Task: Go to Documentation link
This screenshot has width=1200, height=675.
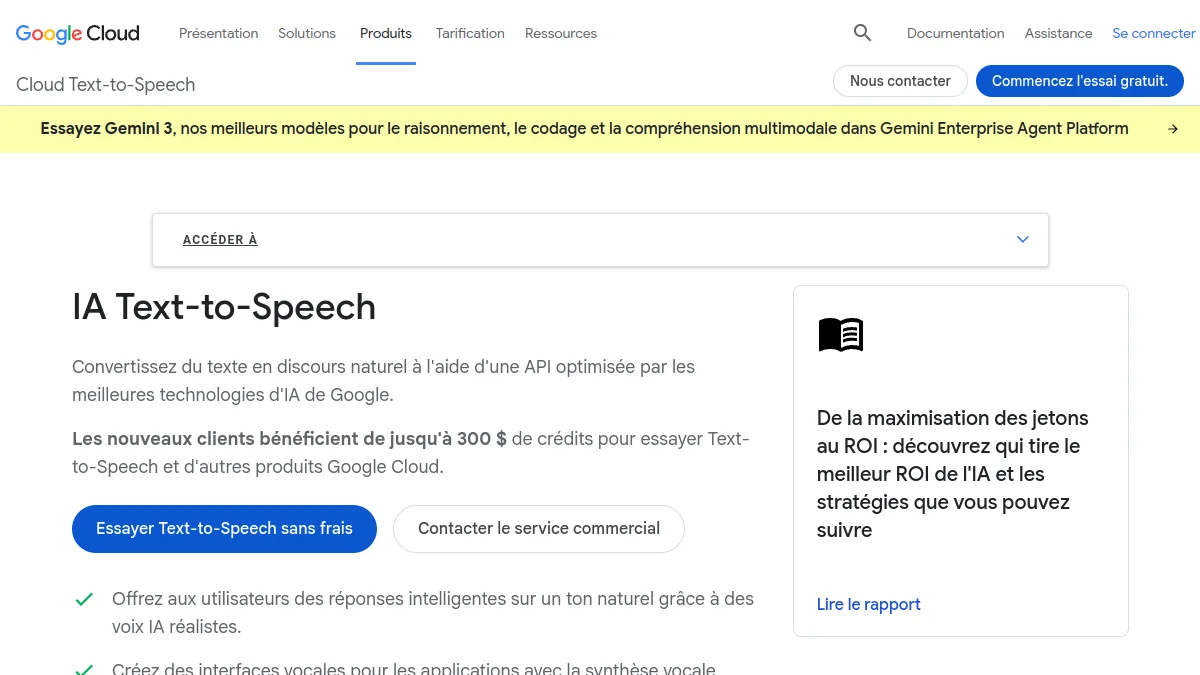Action: coord(955,33)
